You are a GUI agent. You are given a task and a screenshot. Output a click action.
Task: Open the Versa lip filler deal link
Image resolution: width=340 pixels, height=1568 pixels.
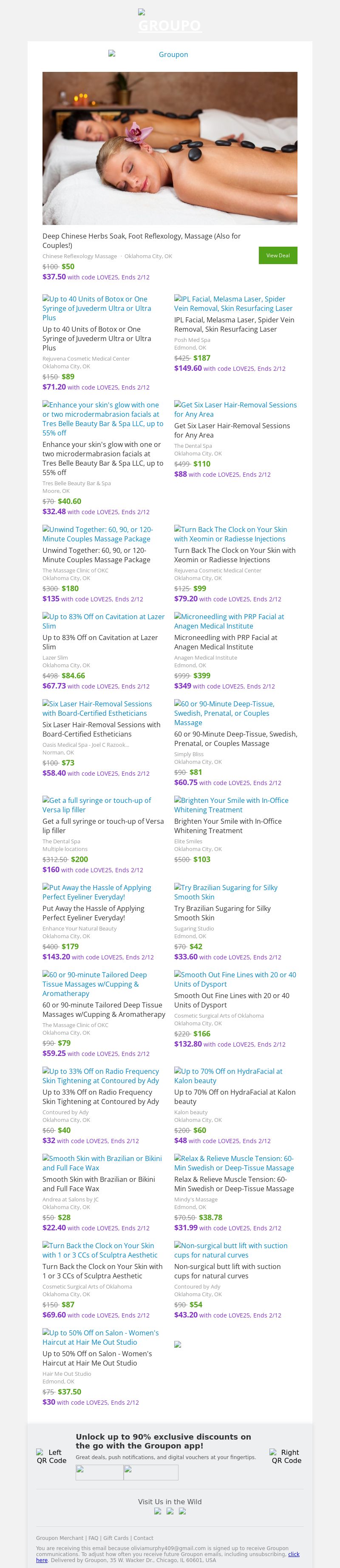point(97,805)
